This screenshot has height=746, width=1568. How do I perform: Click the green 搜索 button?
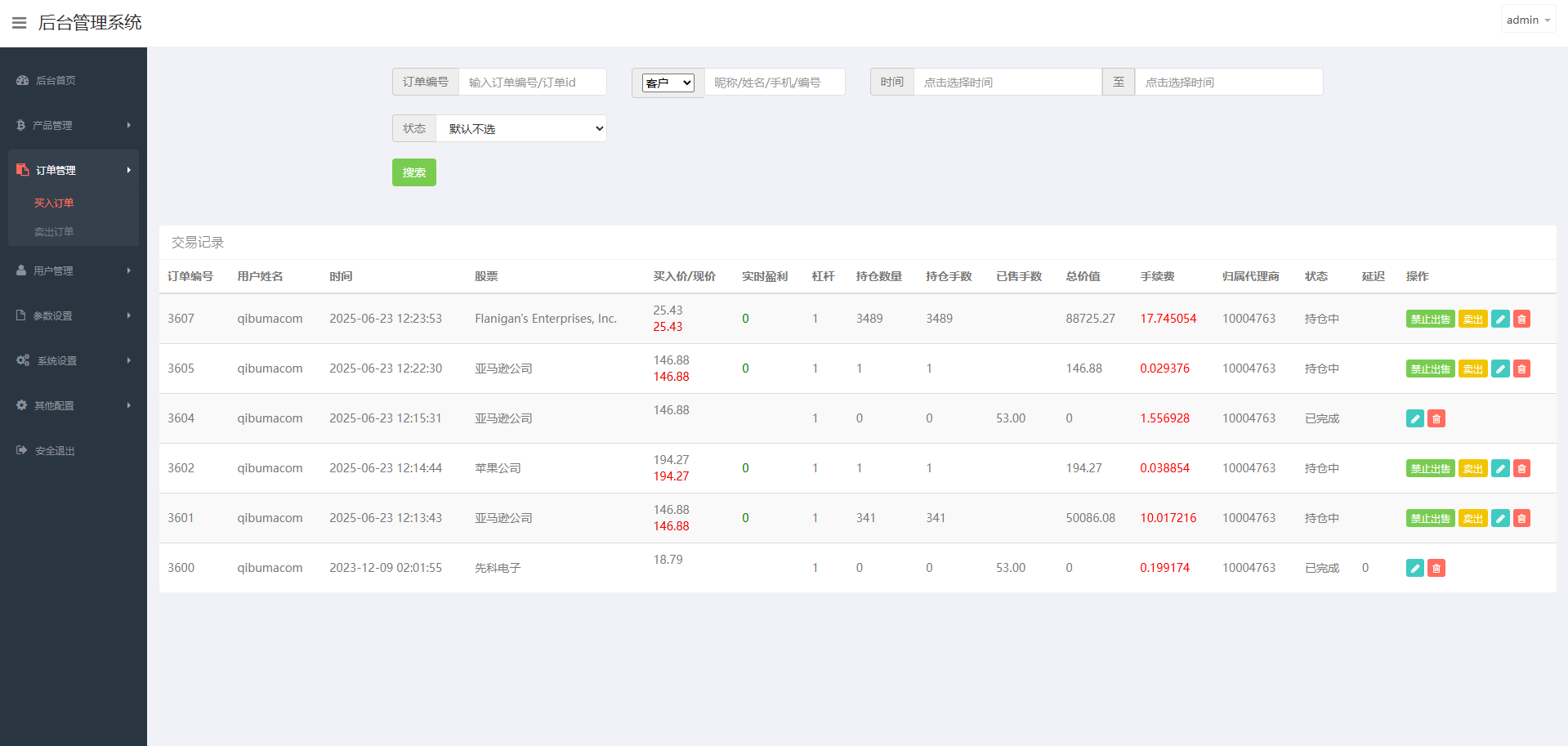[413, 172]
